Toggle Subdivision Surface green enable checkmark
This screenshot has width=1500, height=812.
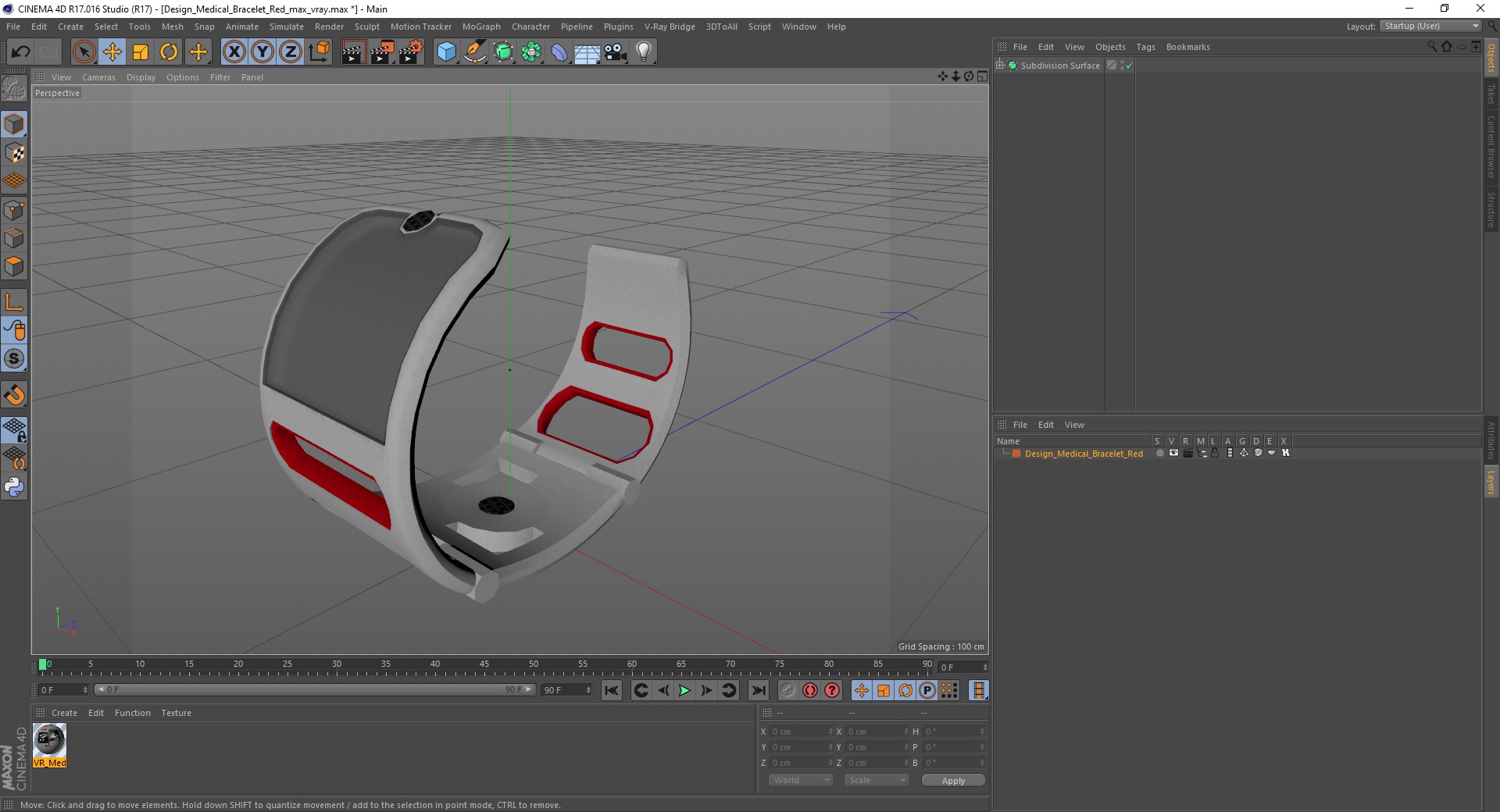(1129, 66)
